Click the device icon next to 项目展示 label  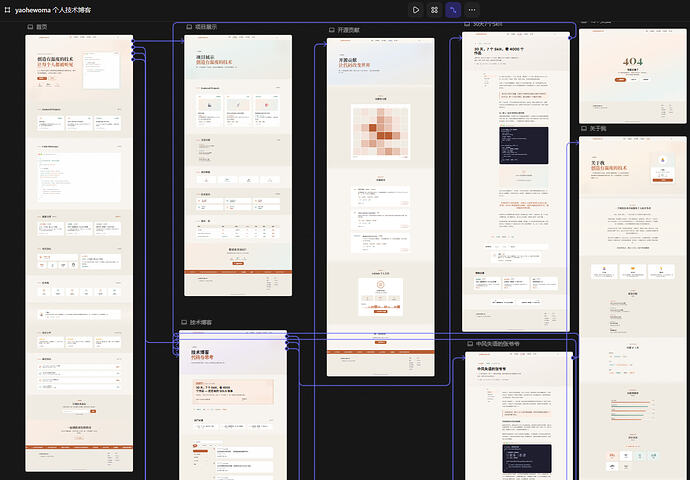189,27
